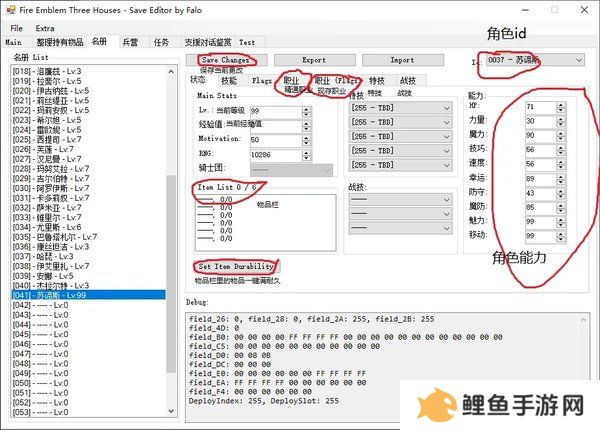Close the Save Editor window
Image resolution: width=600 pixels, height=430 pixels.
pyautogui.click(x=584, y=10)
